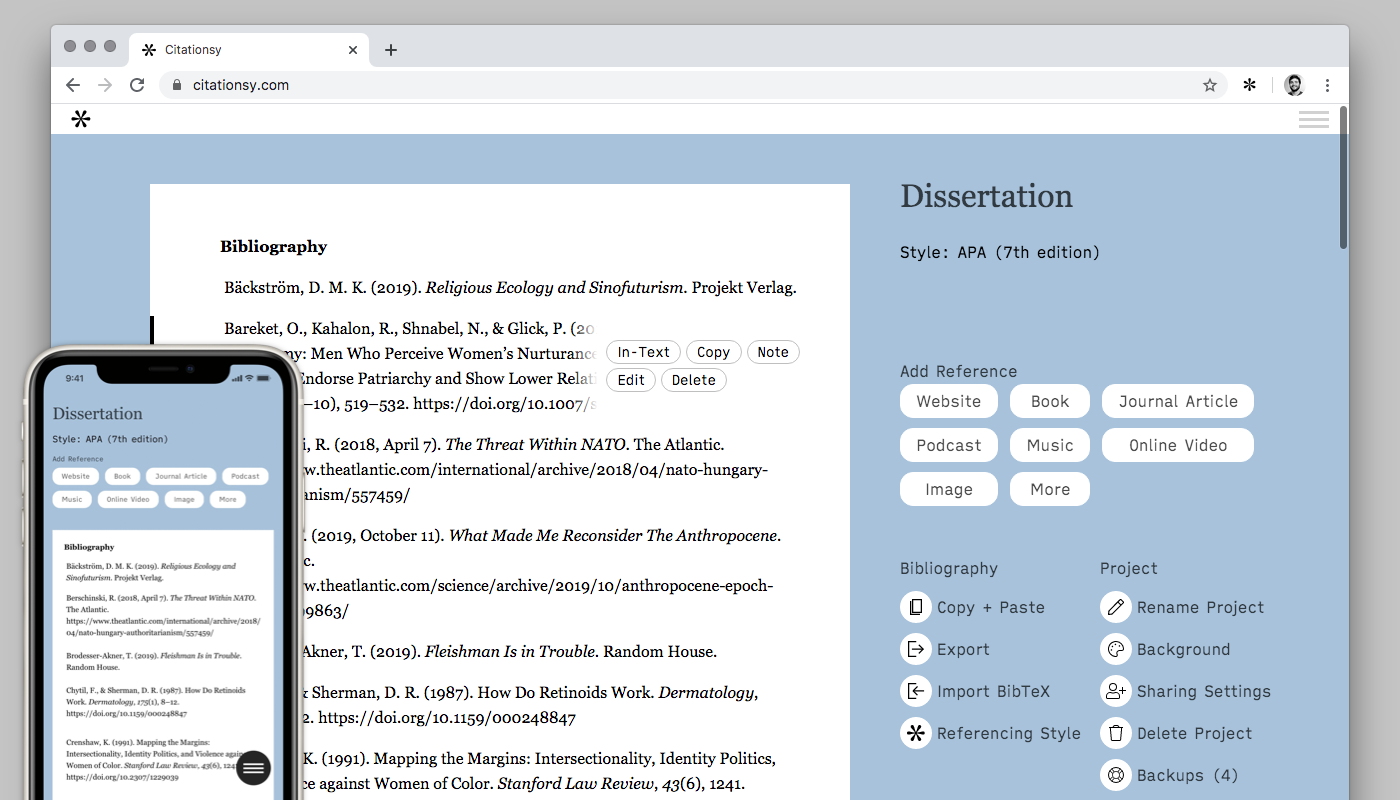The image size is (1400, 800).
Task: Select the Rename Project pencil icon
Action: 1115,607
